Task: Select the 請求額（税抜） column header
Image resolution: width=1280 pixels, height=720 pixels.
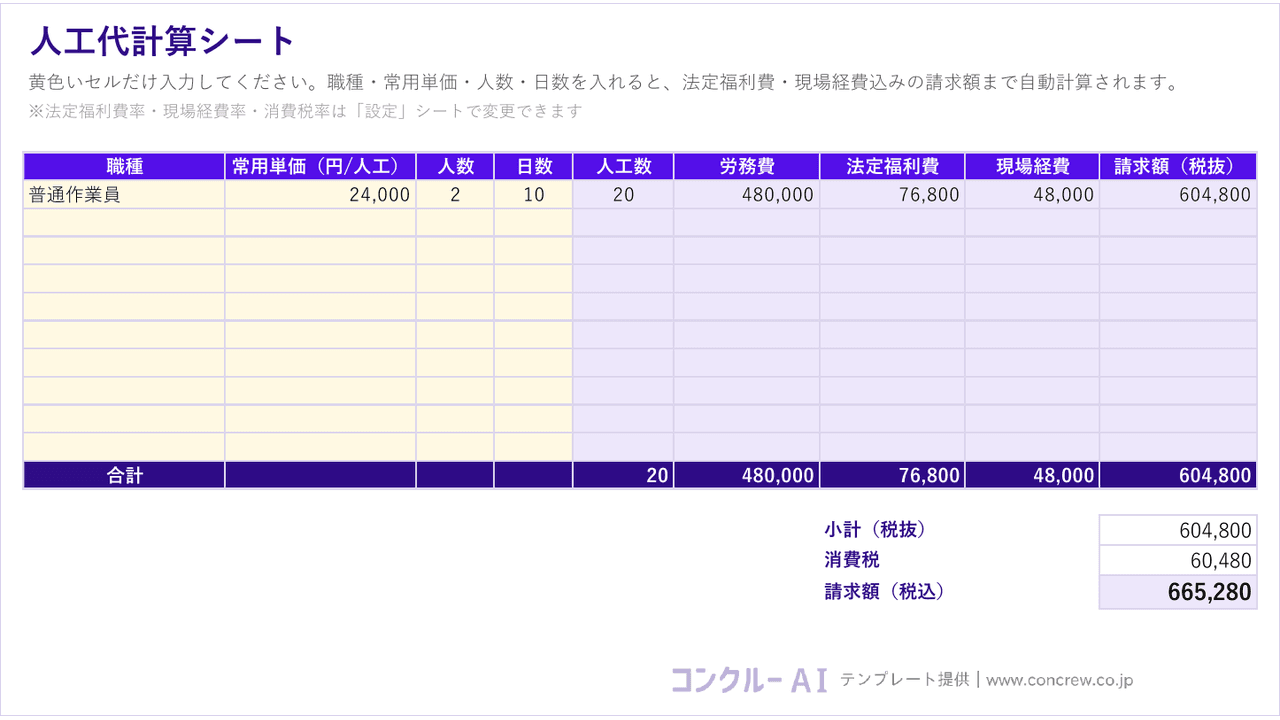Action: [1178, 166]
